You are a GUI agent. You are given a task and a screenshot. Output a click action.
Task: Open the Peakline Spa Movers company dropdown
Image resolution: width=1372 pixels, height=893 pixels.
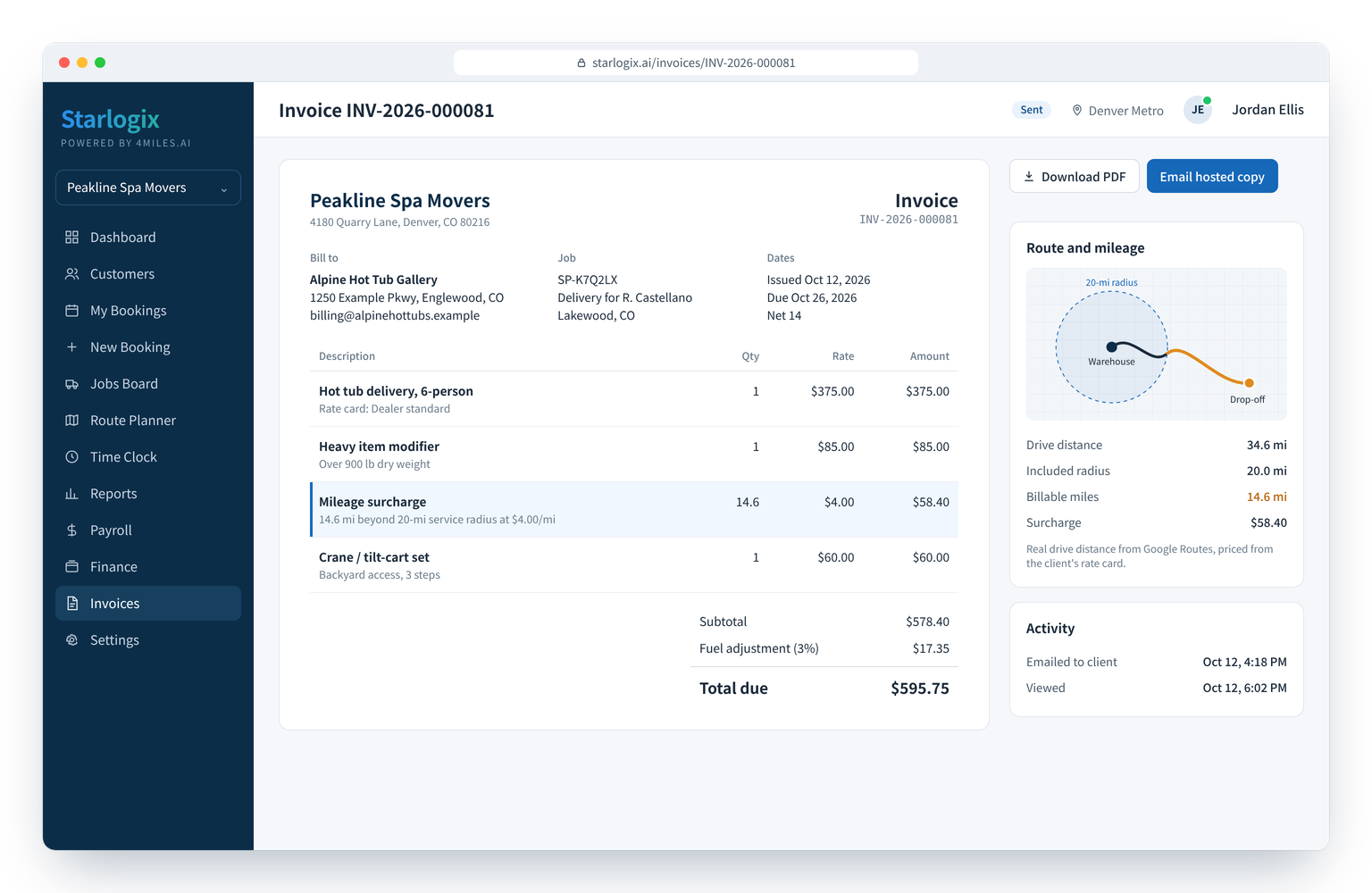point(148,188)
